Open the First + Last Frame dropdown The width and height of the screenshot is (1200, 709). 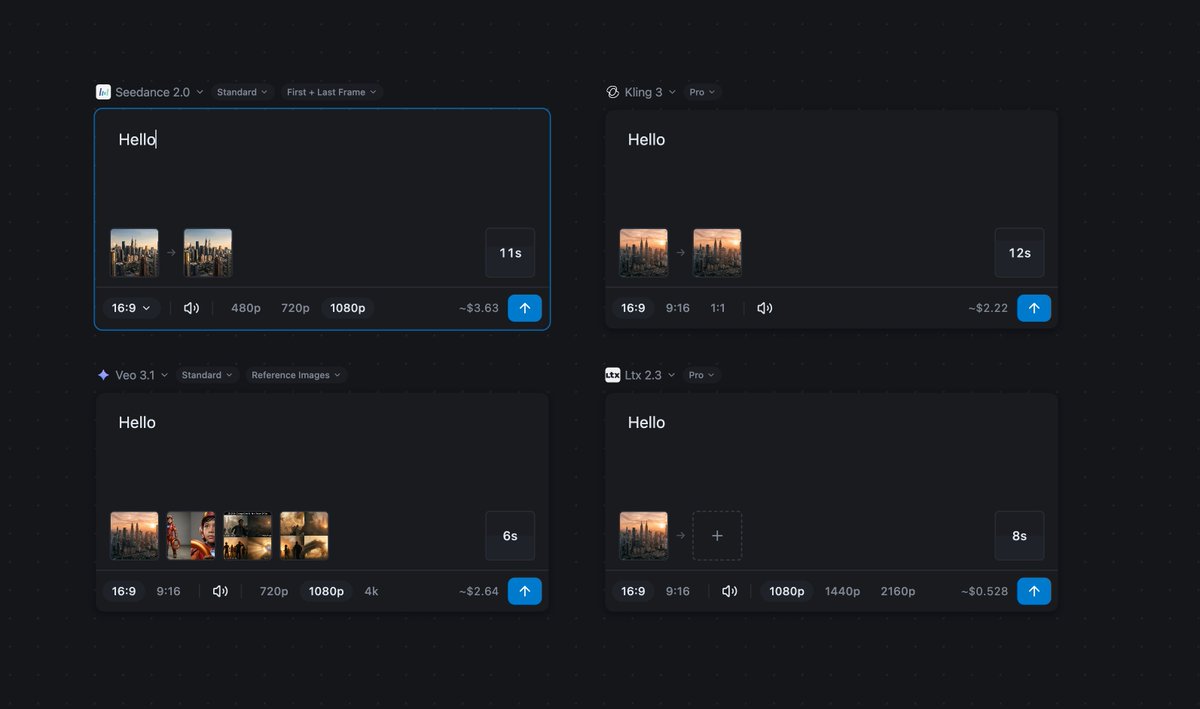click(x=331, y=92)
